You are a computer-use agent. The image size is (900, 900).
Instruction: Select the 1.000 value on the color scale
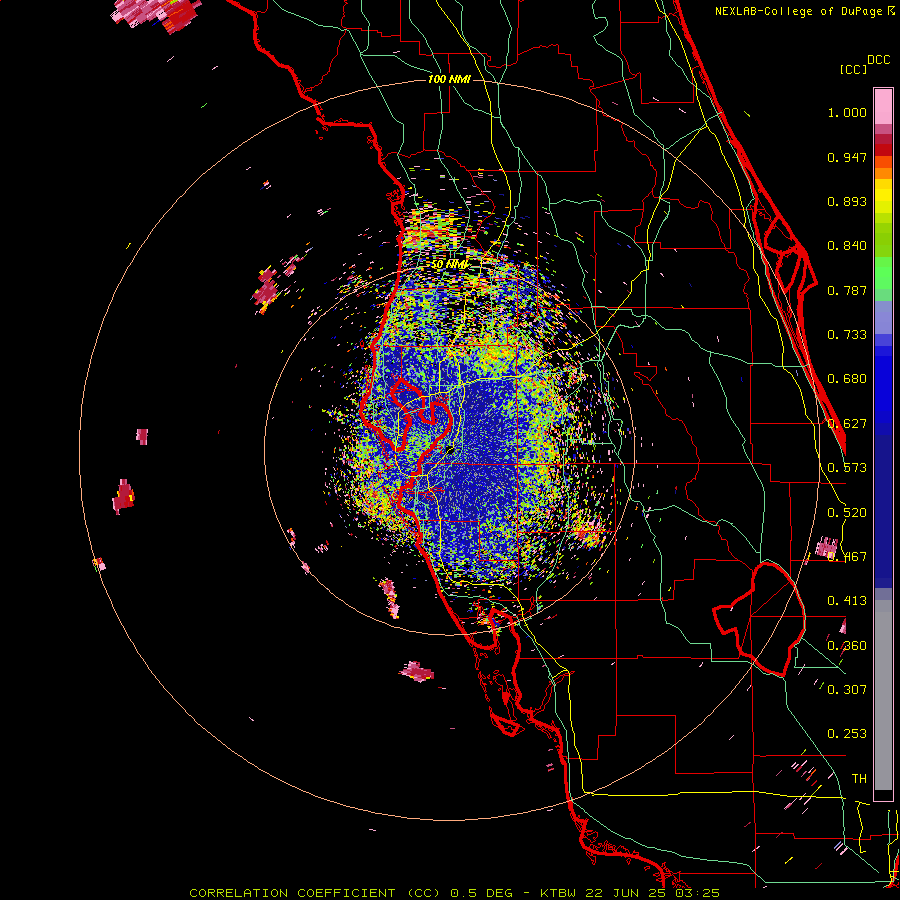pyautogui.click(x=847, y=112)
